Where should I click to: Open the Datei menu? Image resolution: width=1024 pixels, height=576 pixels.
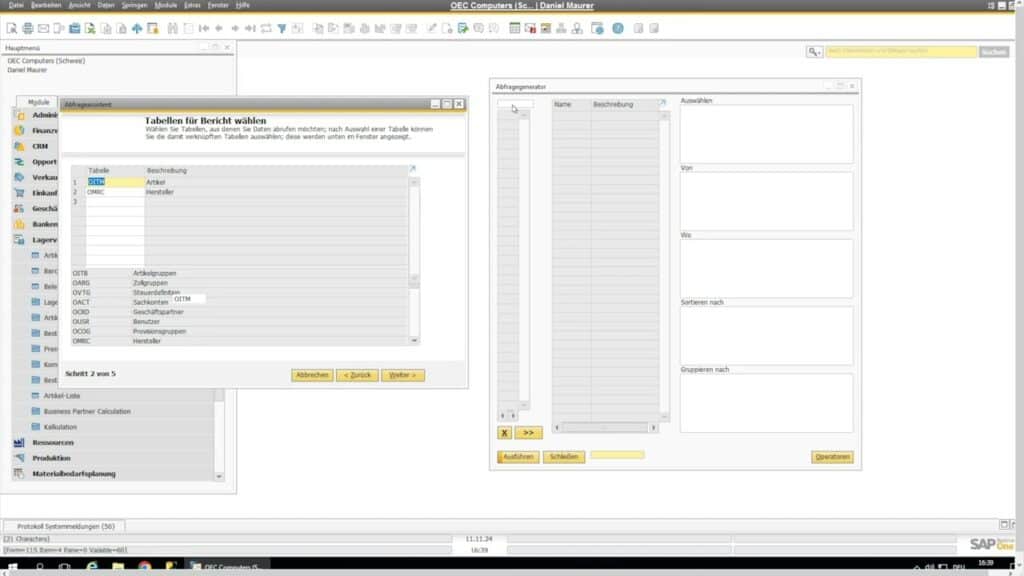click(16, 5)
